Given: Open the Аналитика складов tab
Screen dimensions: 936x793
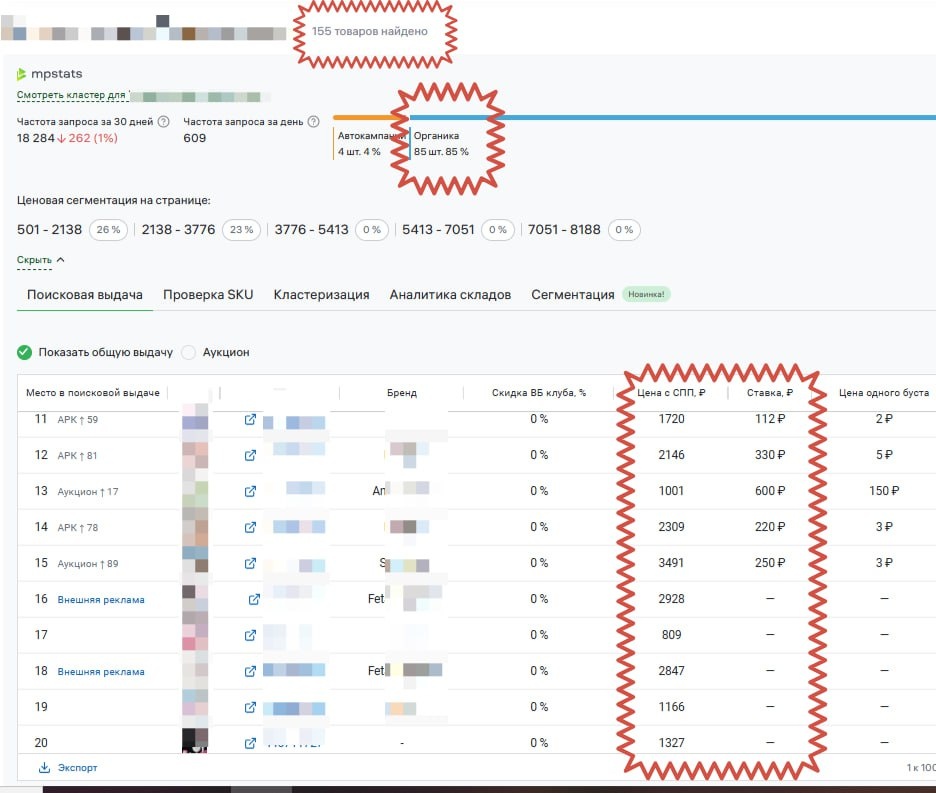Looking at the screenshot, I should pos(450,294).
